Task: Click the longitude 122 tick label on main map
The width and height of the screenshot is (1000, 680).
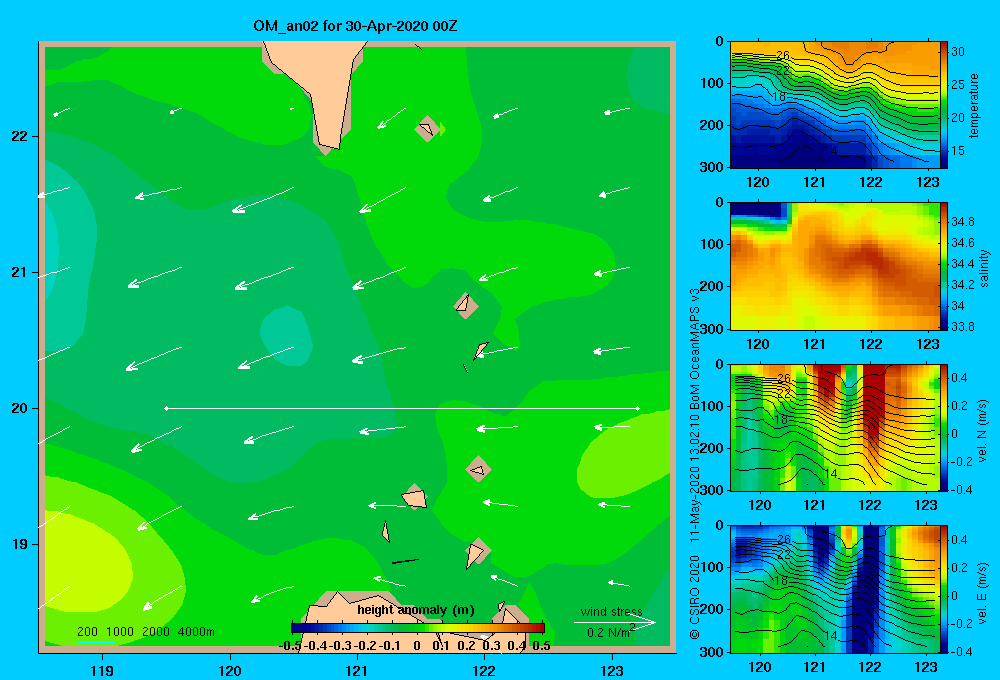Action: 485,670
